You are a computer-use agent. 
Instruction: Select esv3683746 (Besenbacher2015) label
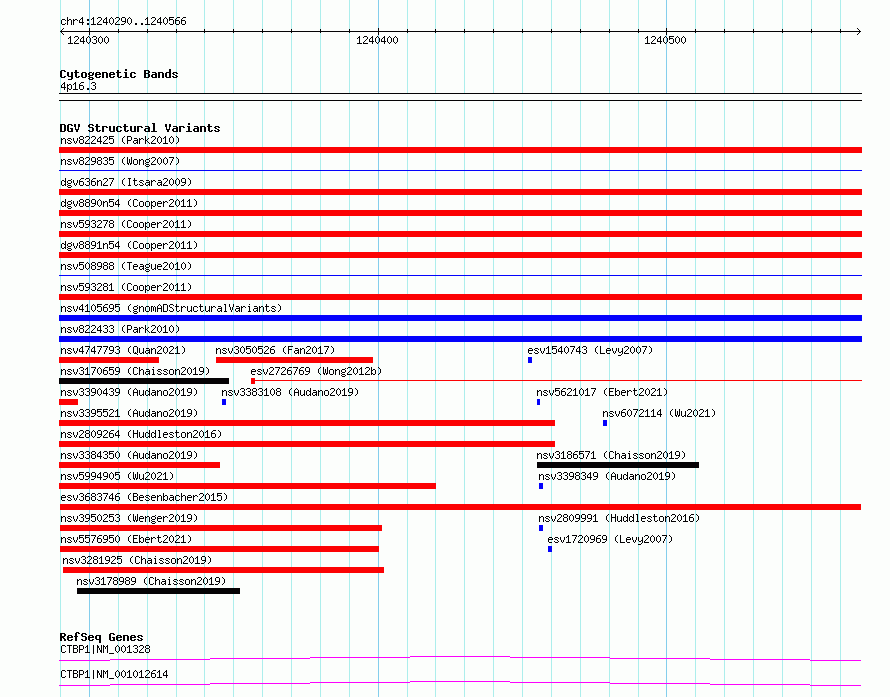(144, 497)
